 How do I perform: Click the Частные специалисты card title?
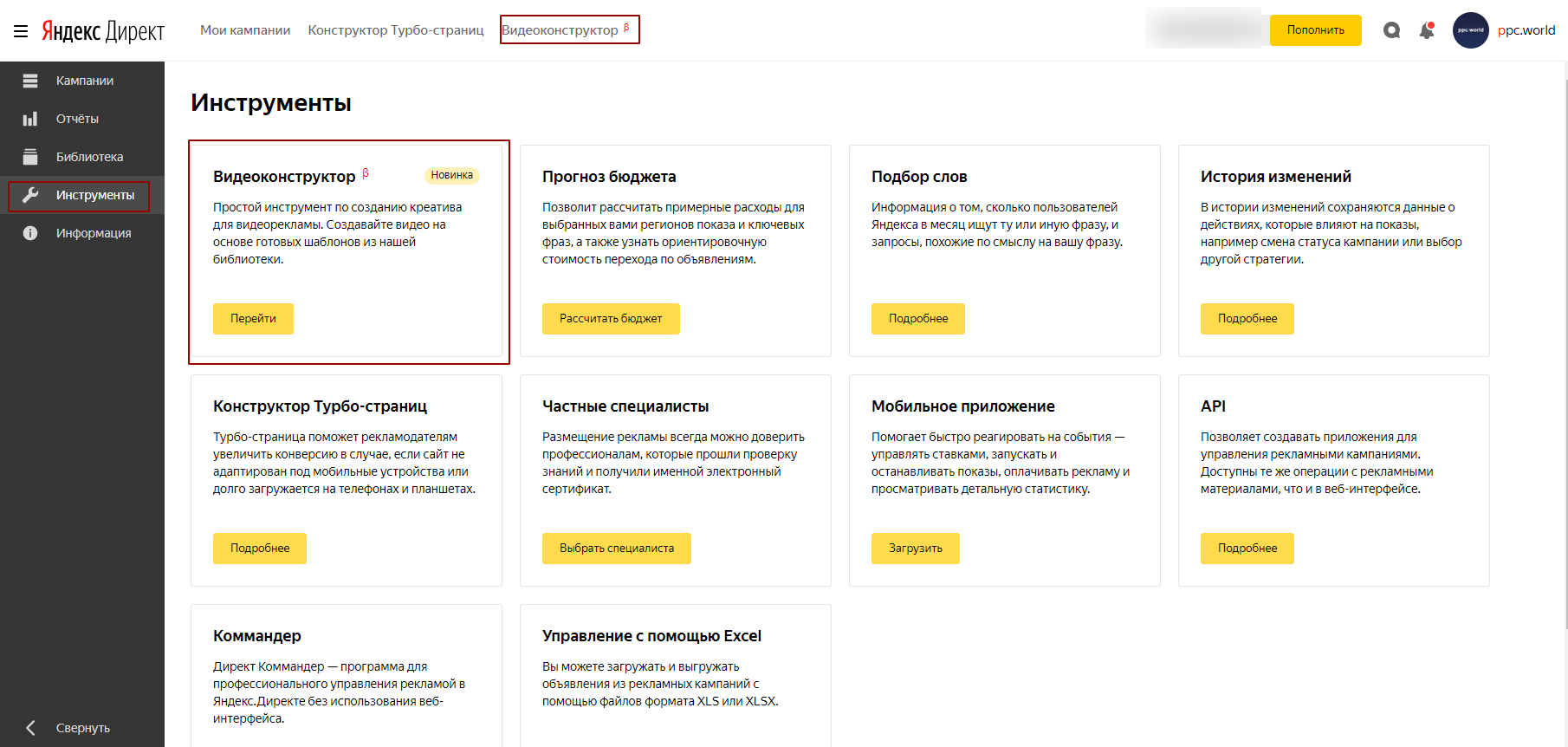click(x=625, y=406)
